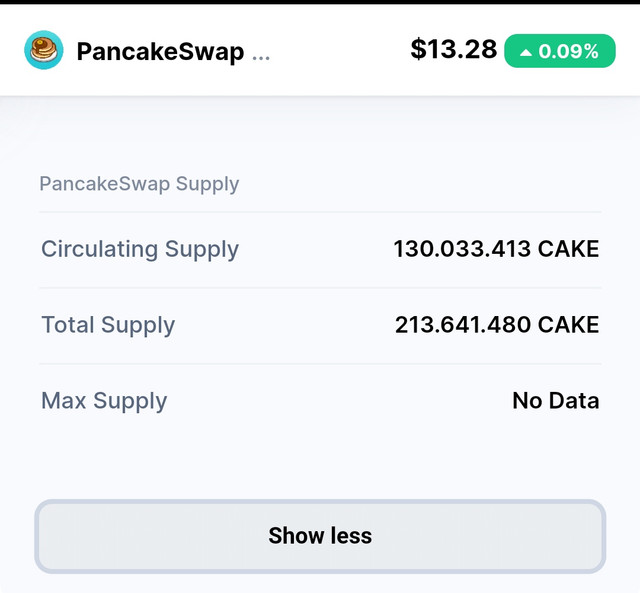Click the No Data value
The width and height of the screenshot is (640, 593).
[x=556, y=401]
